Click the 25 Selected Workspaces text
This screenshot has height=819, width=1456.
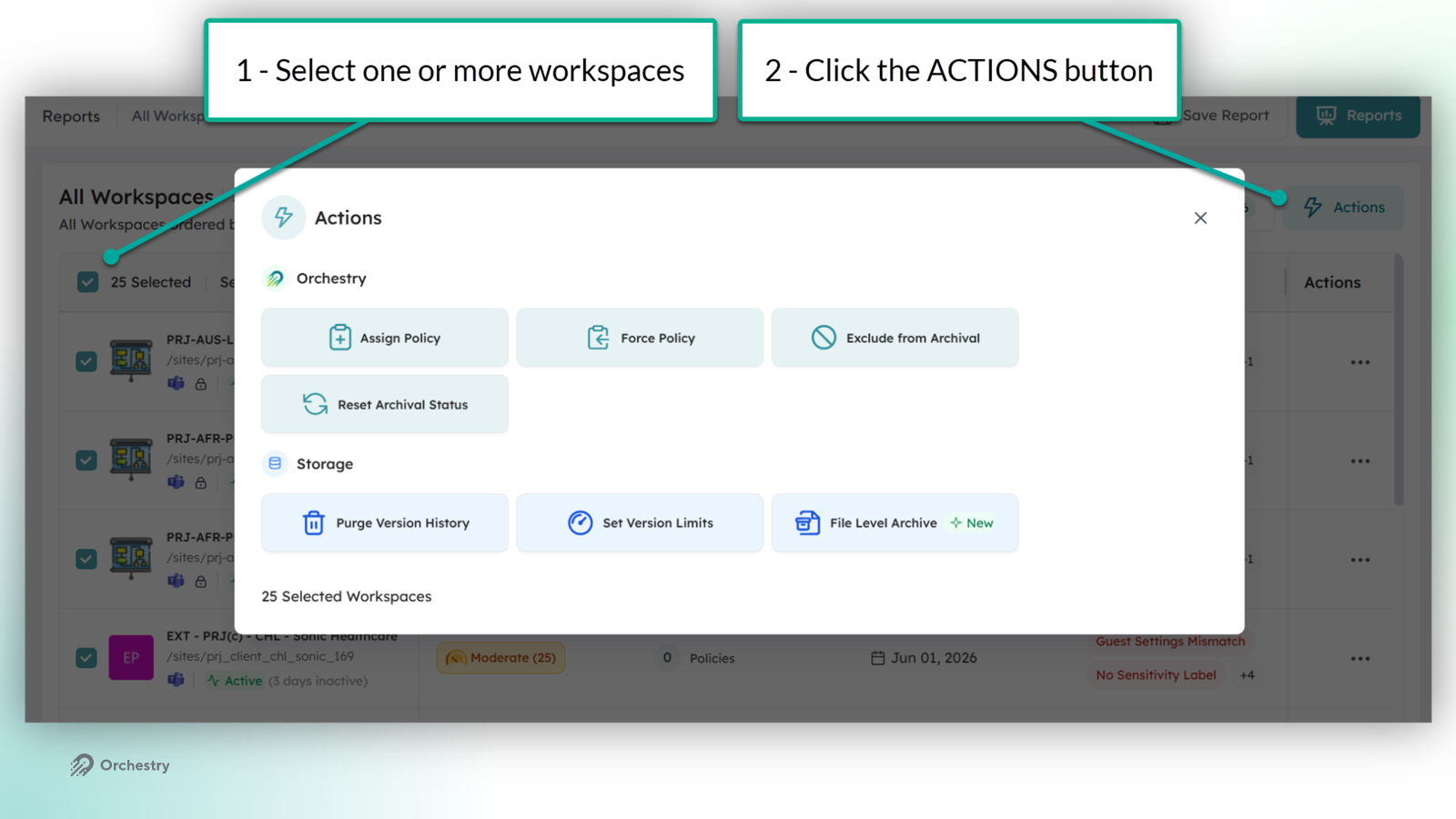tap(347, 597)
